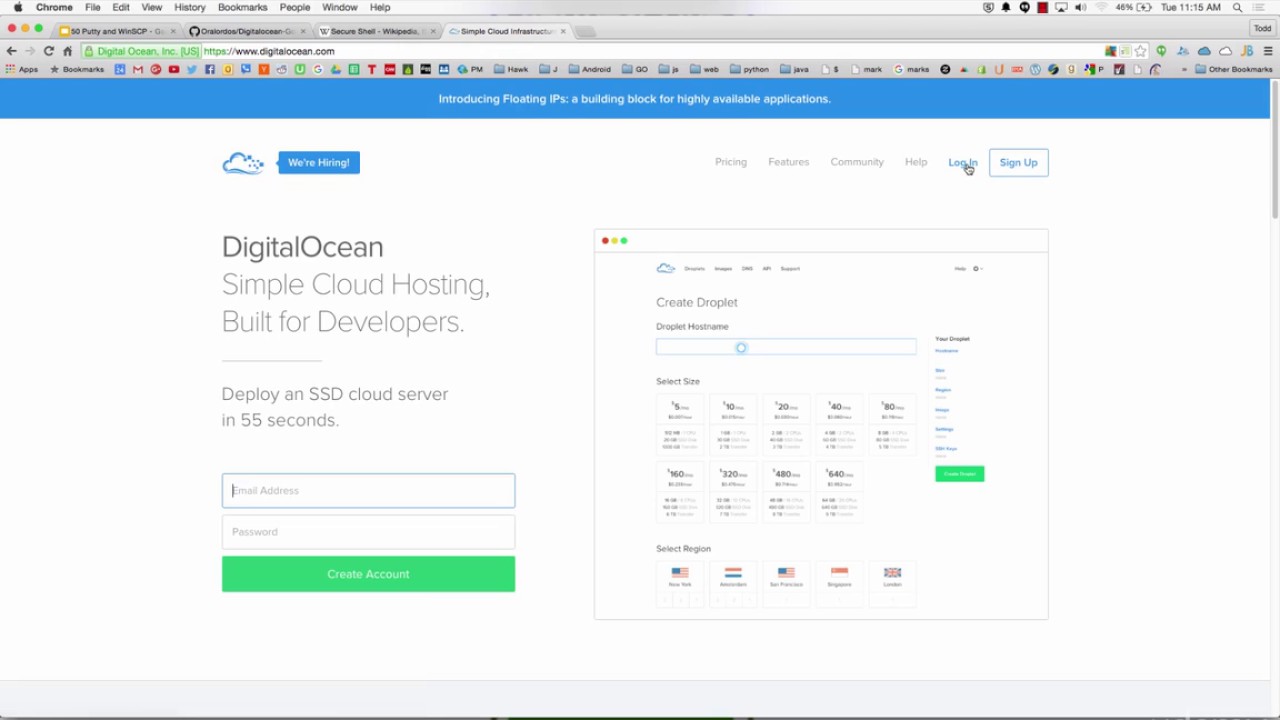Go back with the browser back arrow
Viewport: 1280px width, 720px height.
pyautogui.click(x=11, y=51)
